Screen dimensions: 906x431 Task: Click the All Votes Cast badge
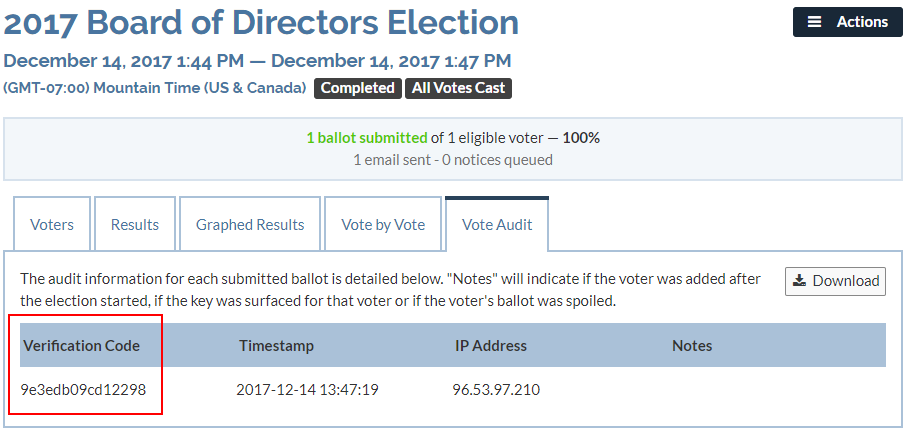click(x=458, y=88)
